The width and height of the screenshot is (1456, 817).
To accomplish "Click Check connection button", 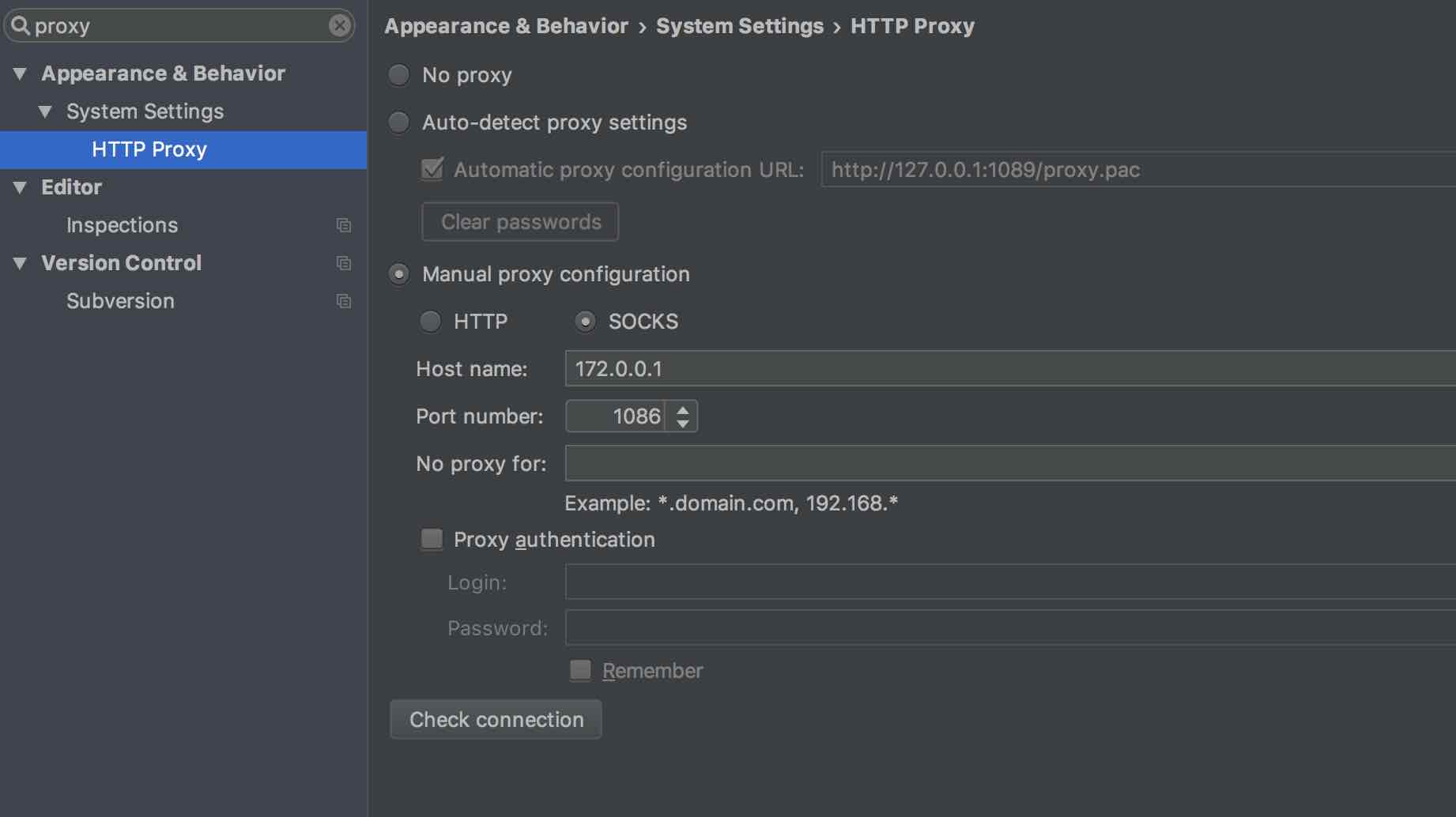I will 496,720.
